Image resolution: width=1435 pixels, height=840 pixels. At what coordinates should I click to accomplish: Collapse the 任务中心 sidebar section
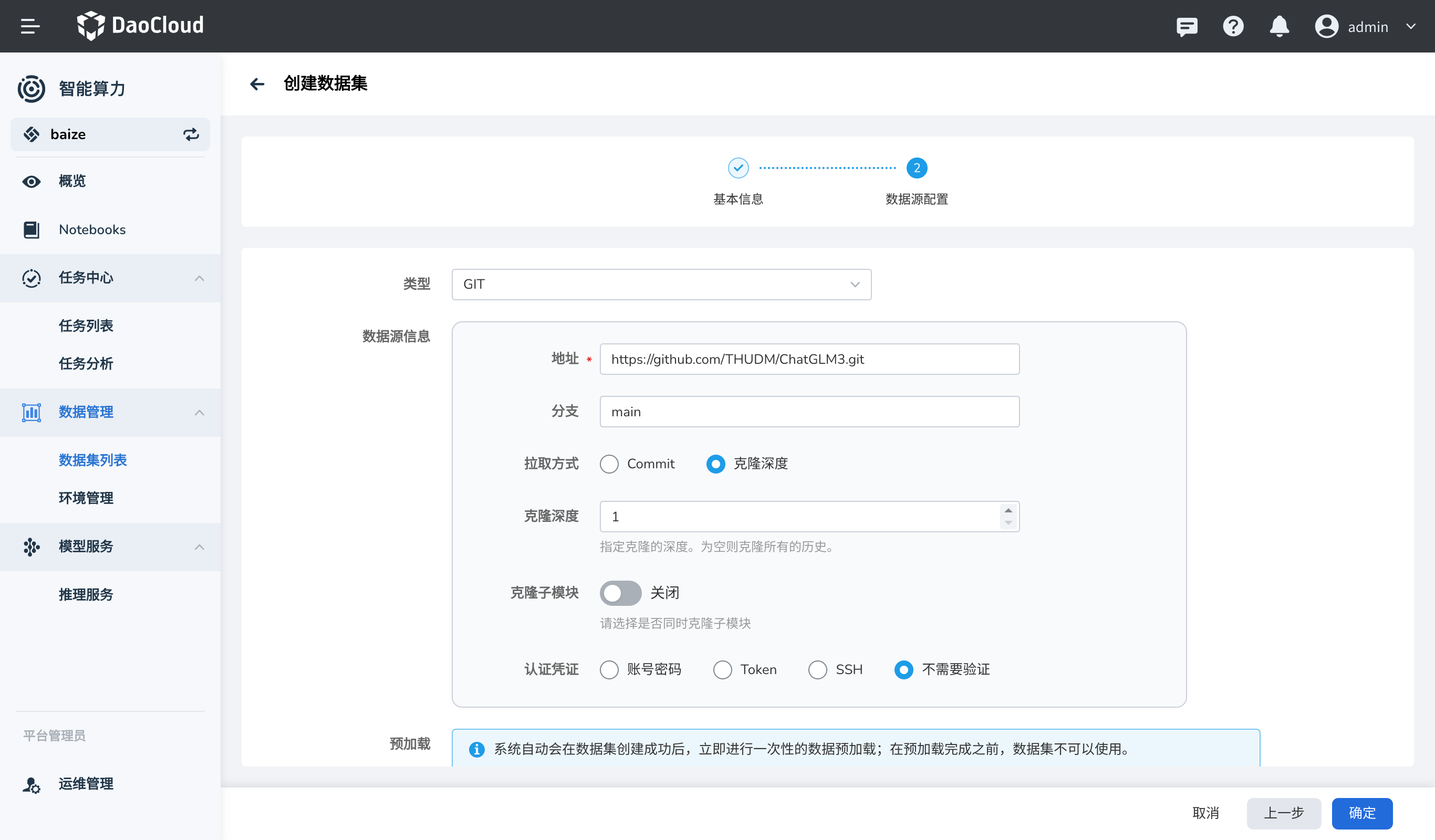tap(199, 278)
